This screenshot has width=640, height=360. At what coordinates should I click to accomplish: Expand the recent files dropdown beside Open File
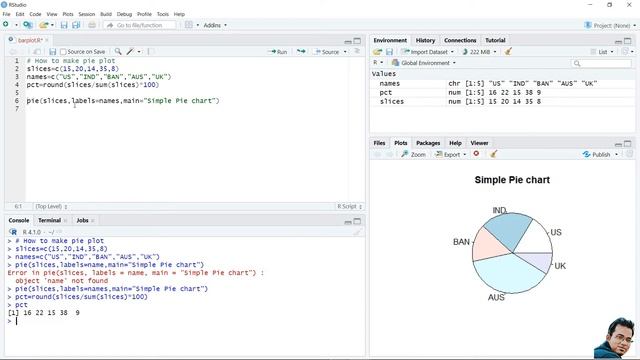click(52, 25)
